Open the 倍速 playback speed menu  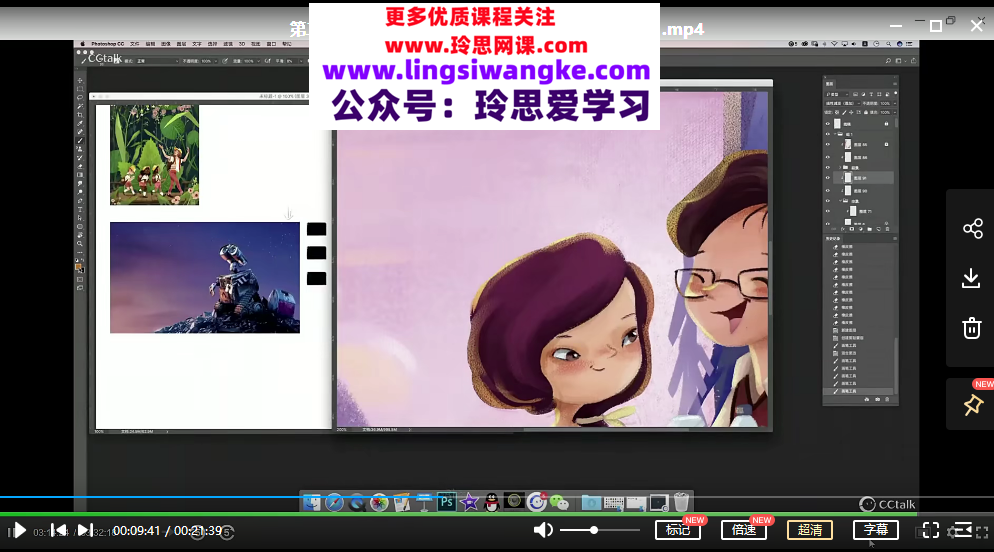click(743, 530)
